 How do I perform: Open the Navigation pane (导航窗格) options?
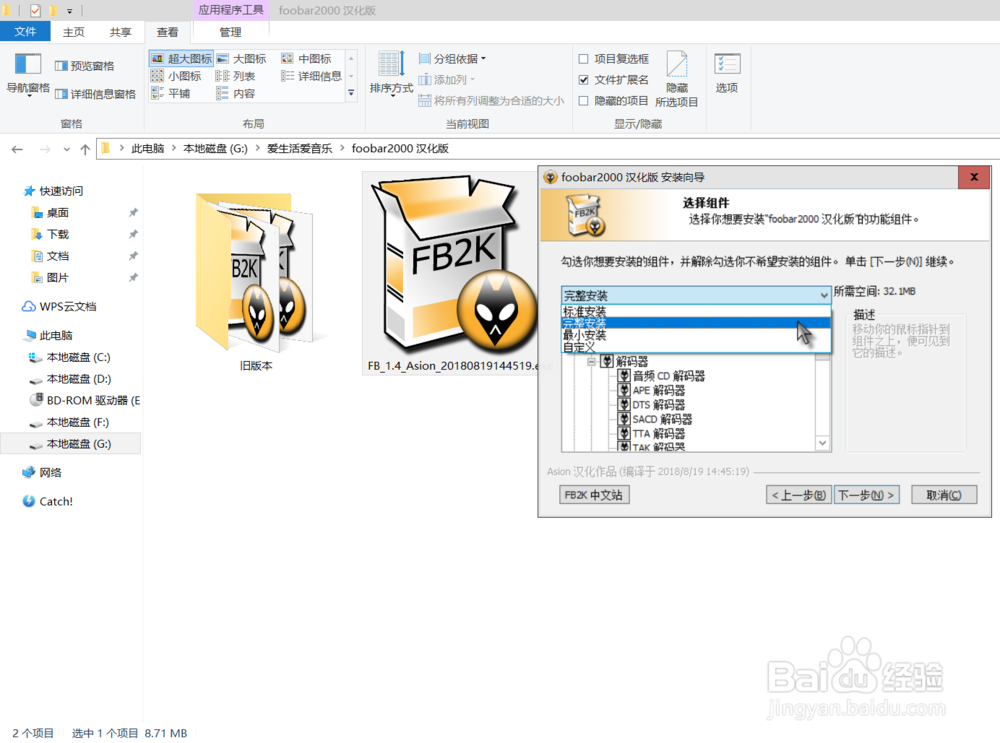(27, 73)
